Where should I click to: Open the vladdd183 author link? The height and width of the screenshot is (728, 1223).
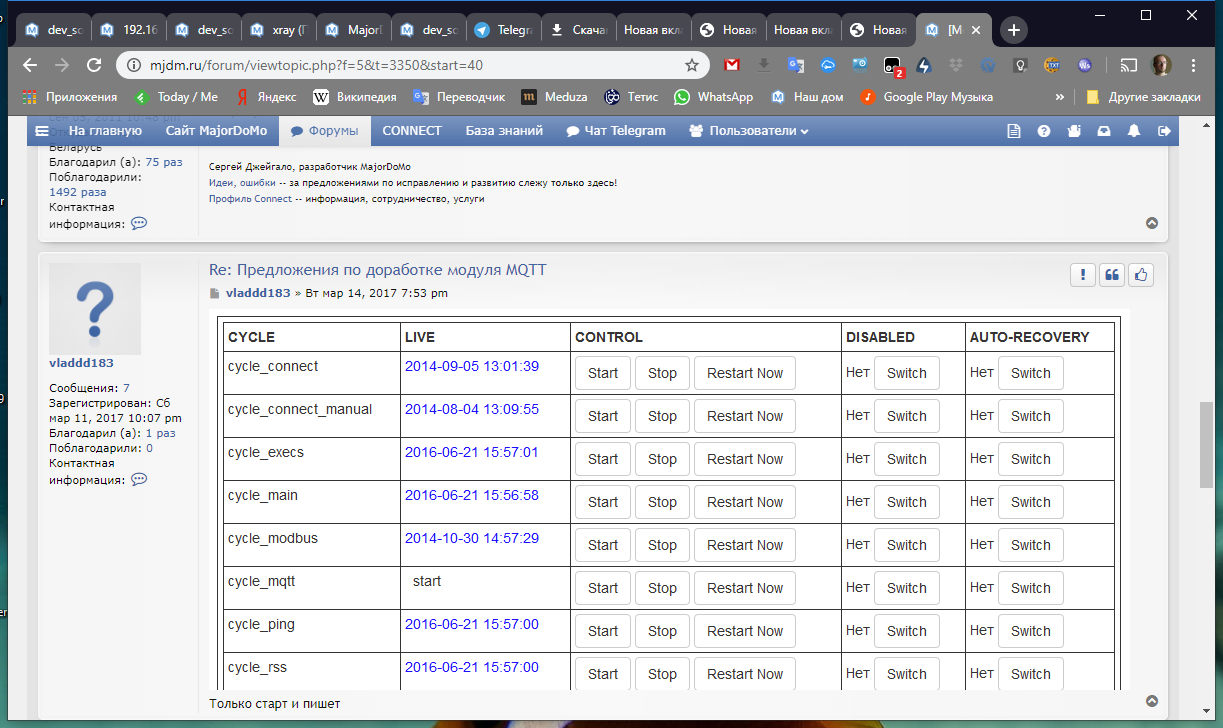(x=258, y=293)
